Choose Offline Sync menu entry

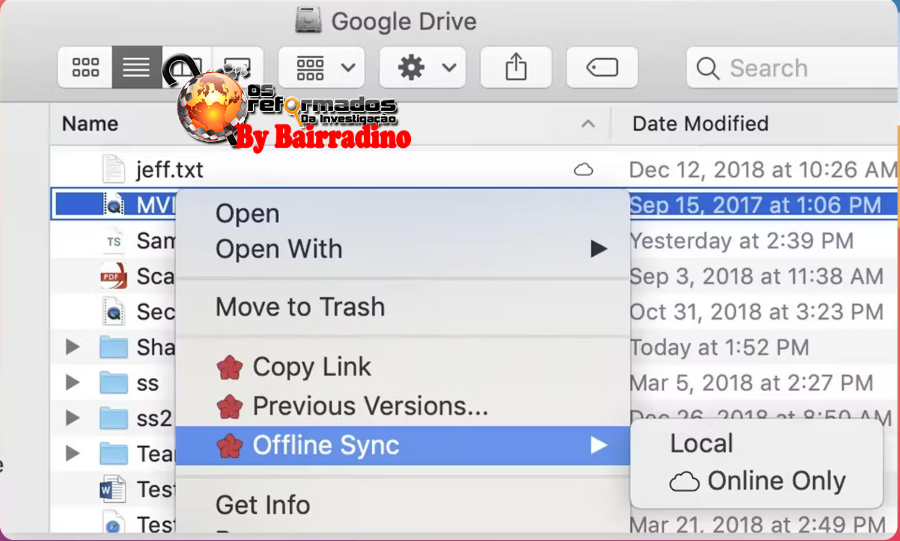click(x=403, y=445)
